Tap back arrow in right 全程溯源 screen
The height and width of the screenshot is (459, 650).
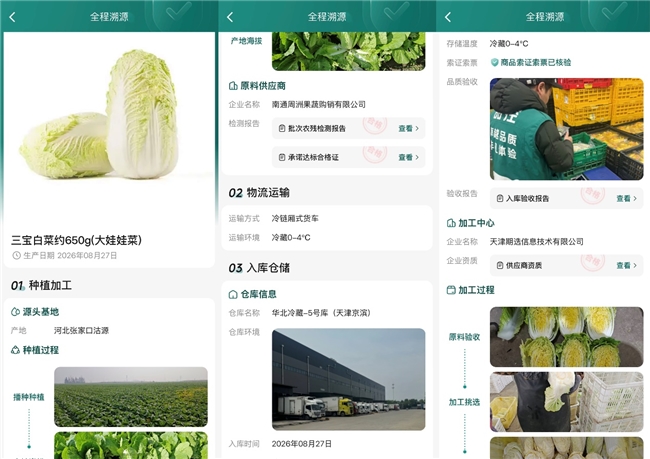[448, 17]
